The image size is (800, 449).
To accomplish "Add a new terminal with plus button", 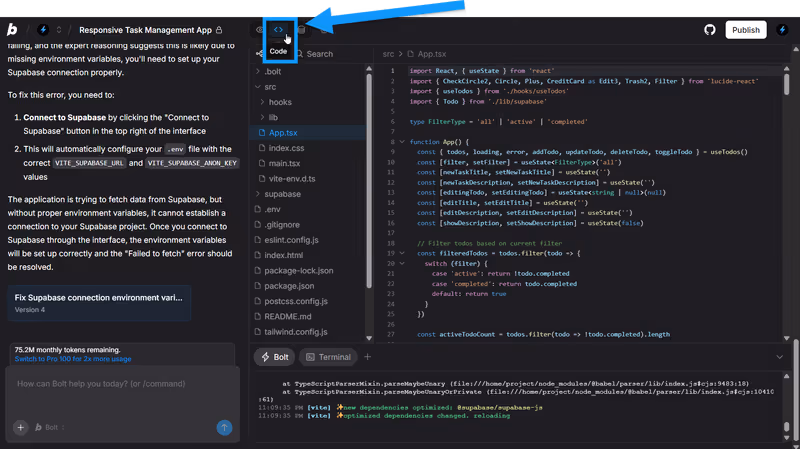I will (x=367, y=357).
